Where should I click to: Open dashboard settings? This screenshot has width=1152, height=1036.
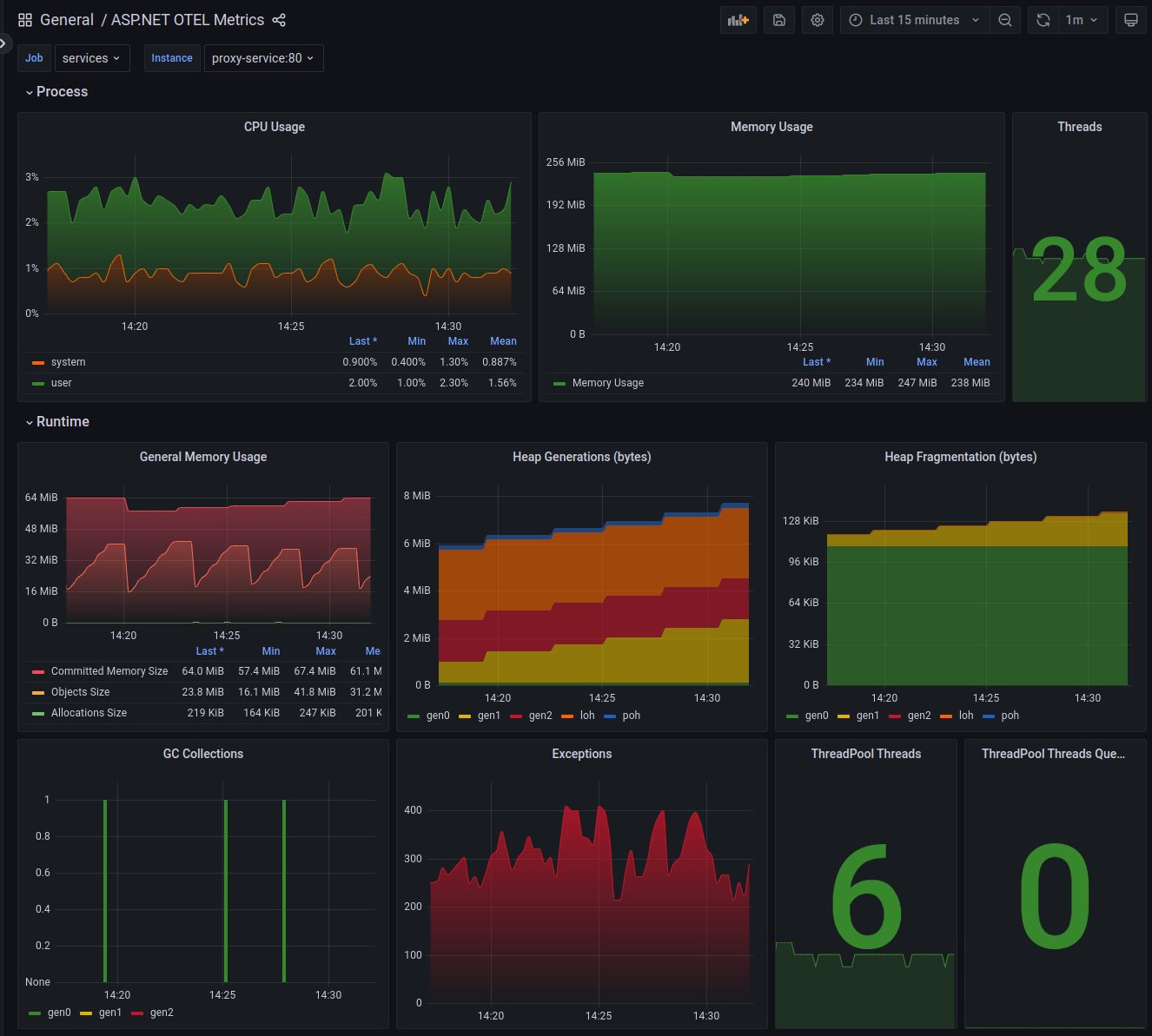(817, 19)
